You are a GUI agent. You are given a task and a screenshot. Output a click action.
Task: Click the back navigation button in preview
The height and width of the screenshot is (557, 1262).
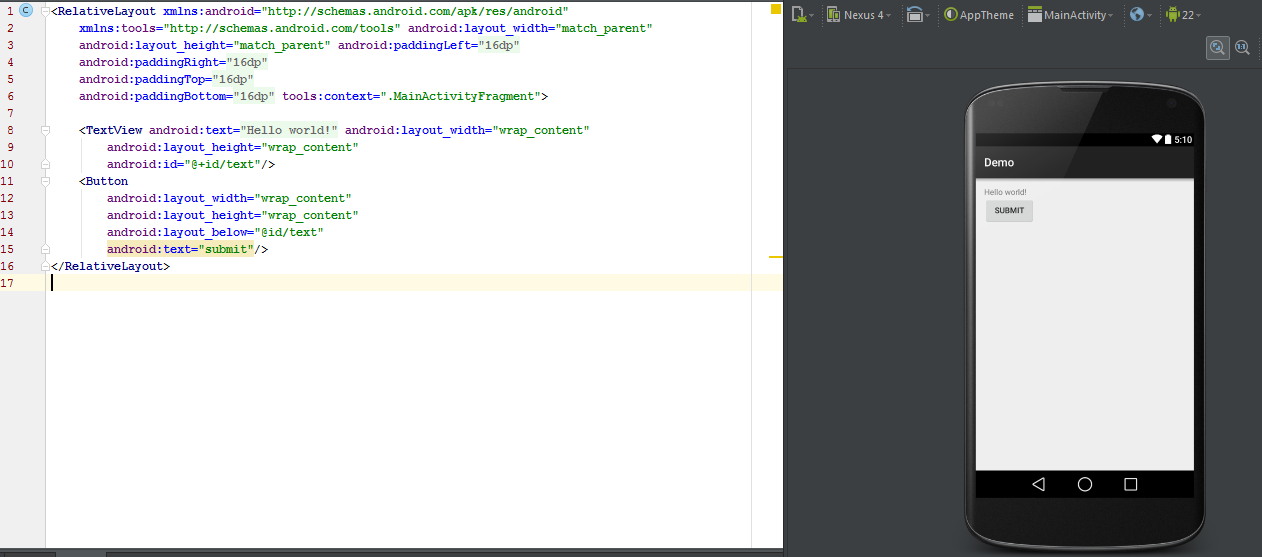point(1038,484)
